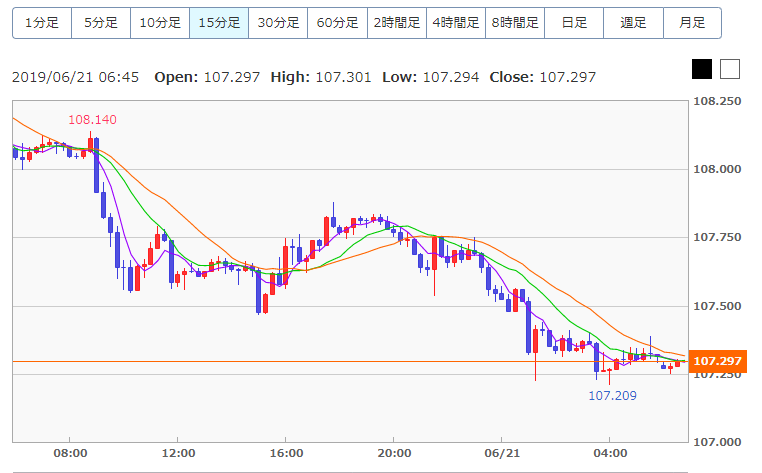Select the 1分足 timeframe tab

(x=41, y=23)
